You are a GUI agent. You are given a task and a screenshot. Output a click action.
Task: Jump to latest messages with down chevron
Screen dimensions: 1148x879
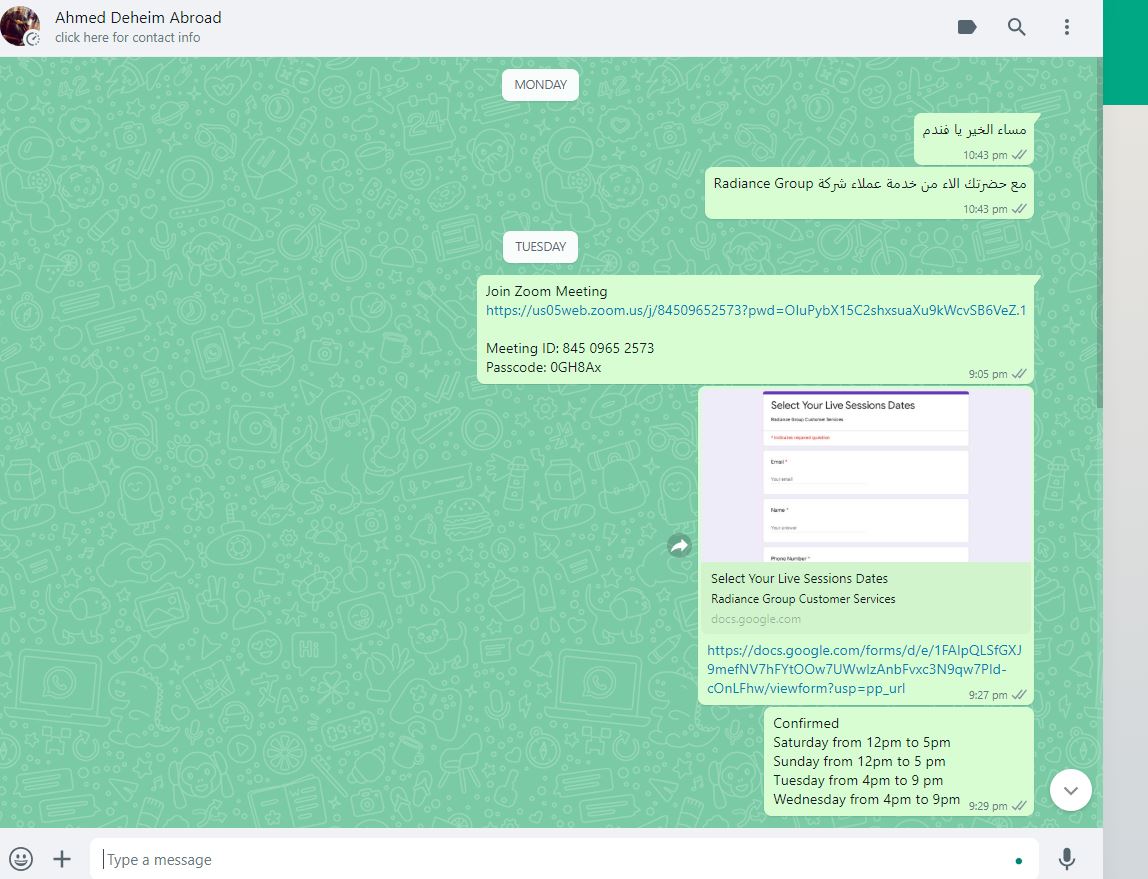(x=1070, y=790)
